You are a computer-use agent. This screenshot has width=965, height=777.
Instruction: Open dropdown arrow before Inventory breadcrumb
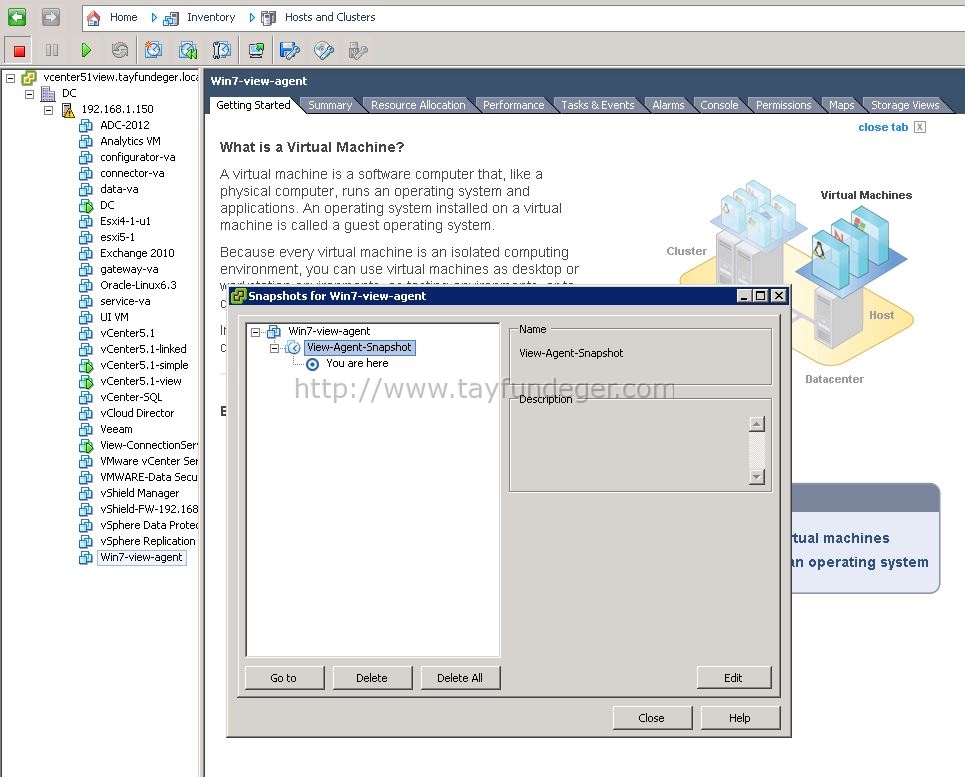(154, 18)
